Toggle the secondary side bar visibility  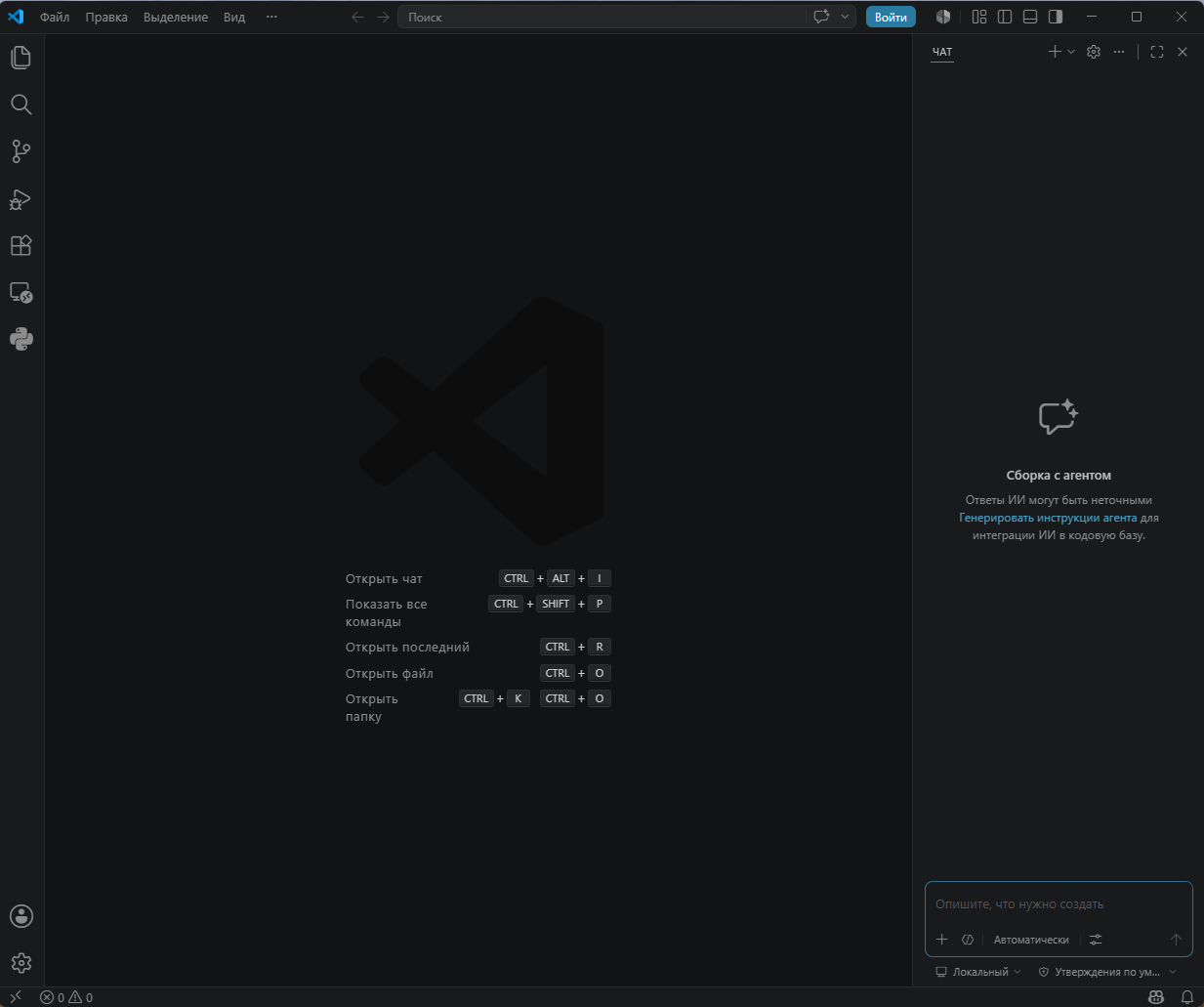(1056, 17)
